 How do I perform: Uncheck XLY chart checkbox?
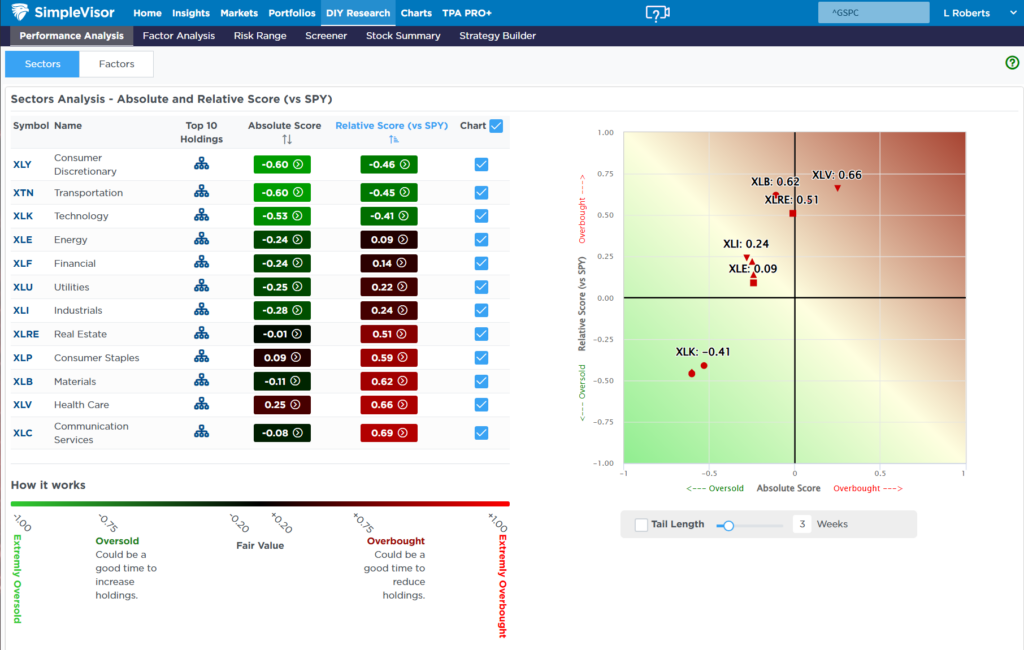[481, 165]
